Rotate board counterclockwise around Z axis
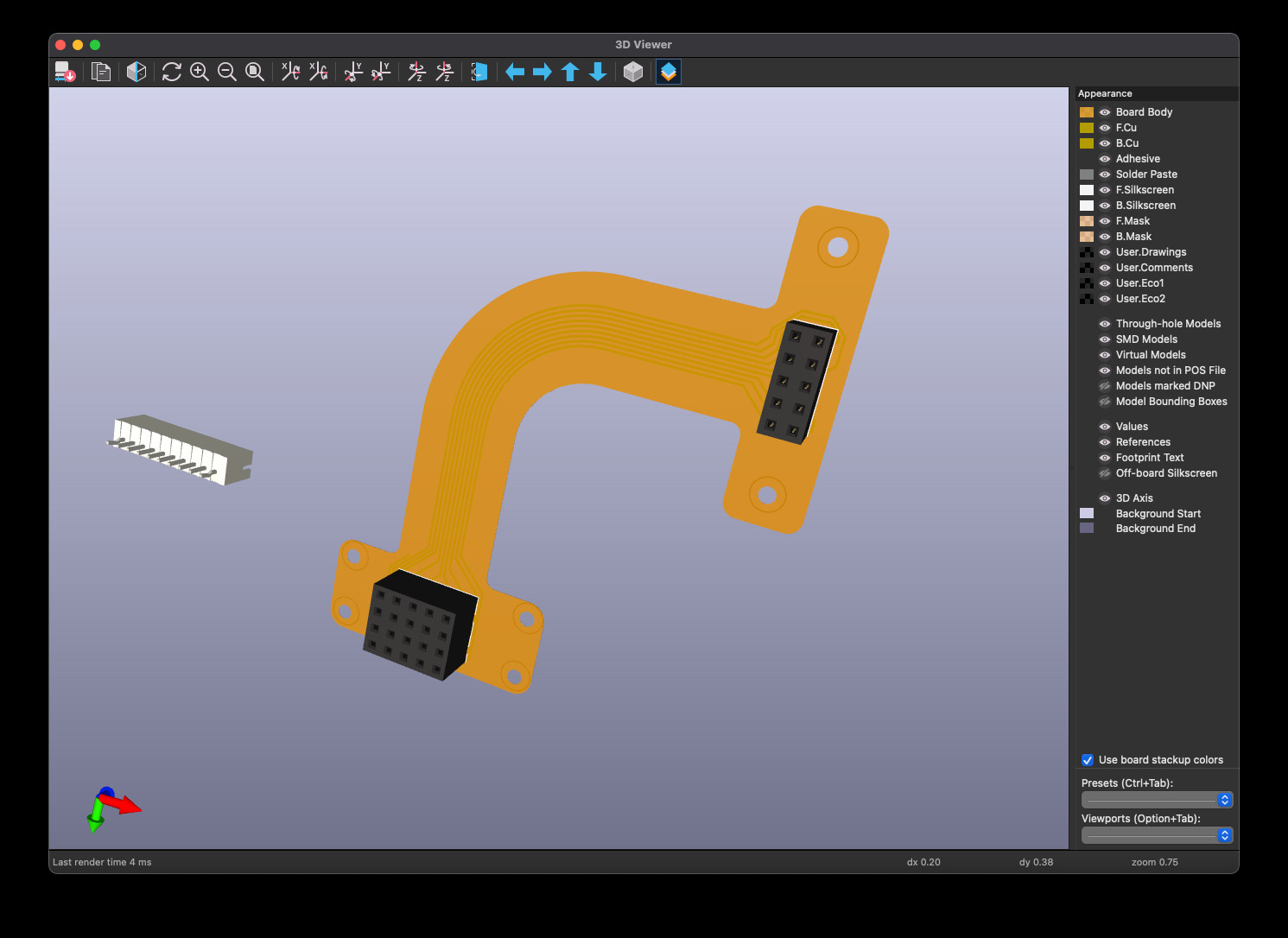 445,72
